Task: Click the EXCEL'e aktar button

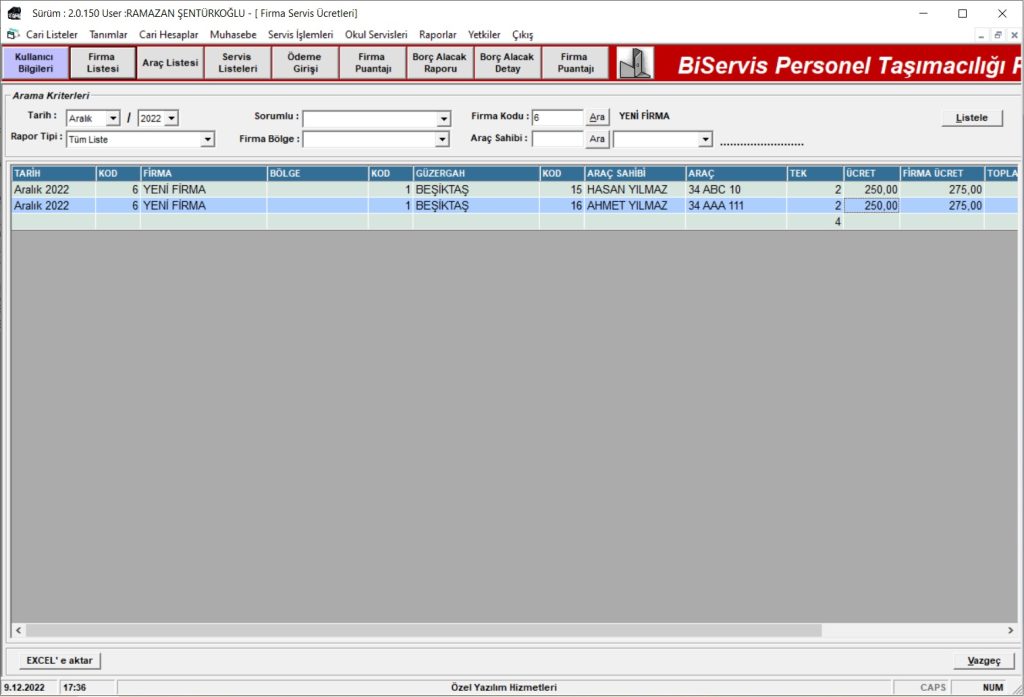Action: pos(60,661)
